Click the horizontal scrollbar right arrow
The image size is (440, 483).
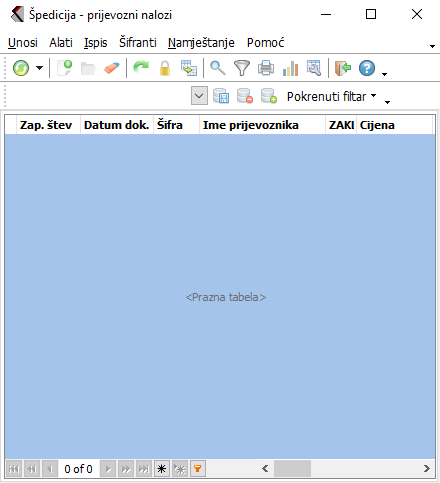[x=427, y=469]
